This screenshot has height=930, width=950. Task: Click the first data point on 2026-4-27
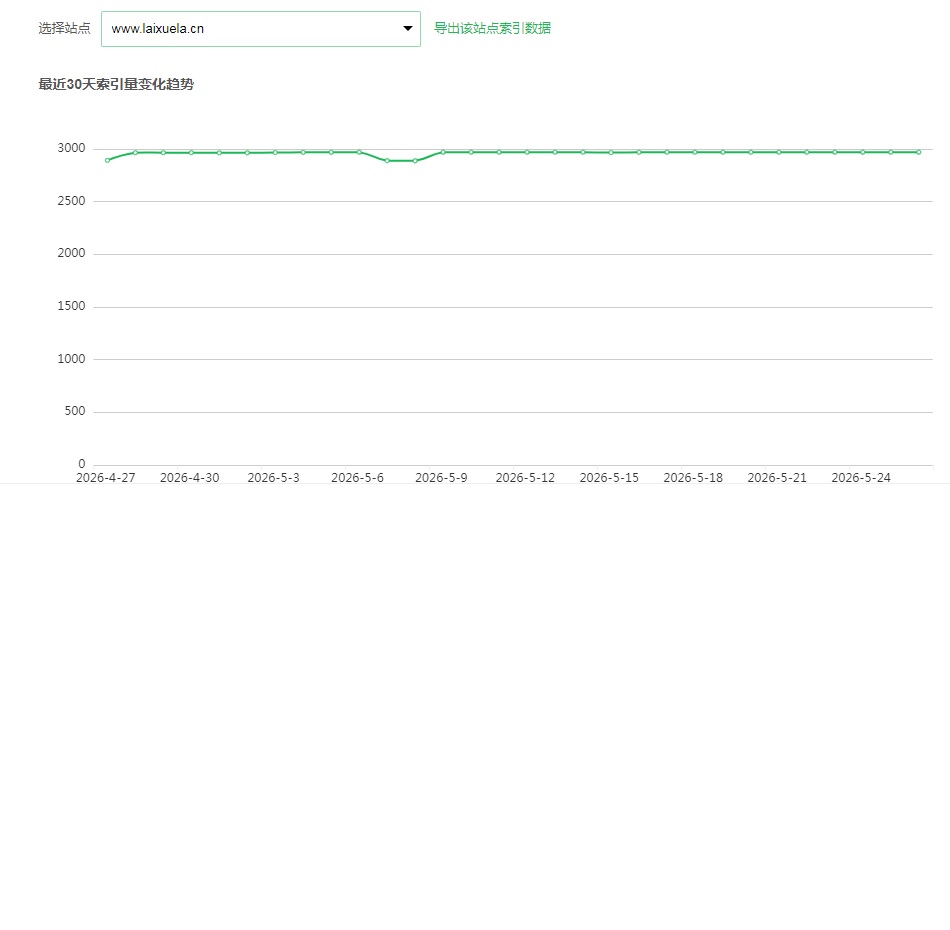(x=107, y=161)
